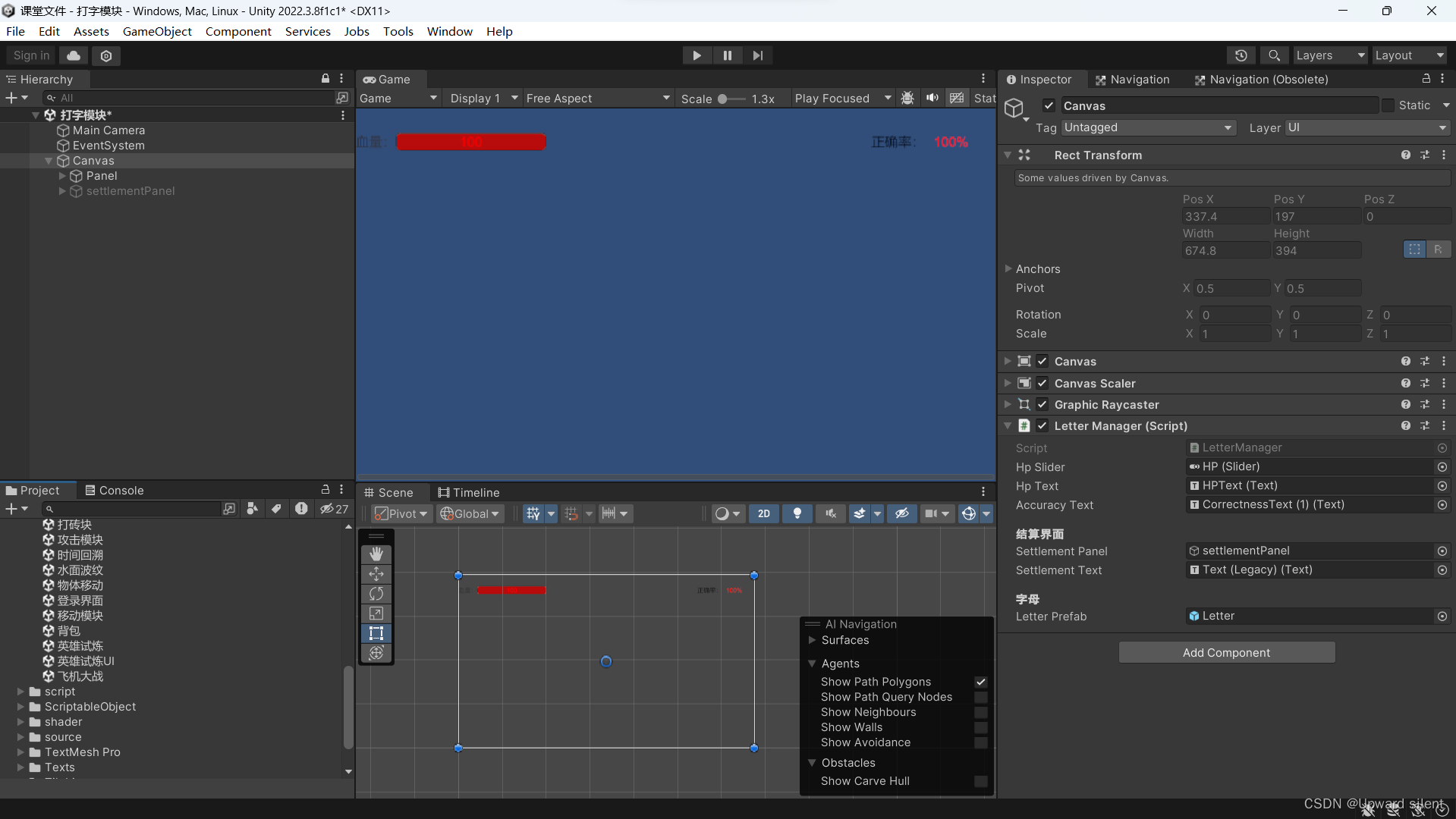
Task: Click the Sign in button
Action: (30, 55)
